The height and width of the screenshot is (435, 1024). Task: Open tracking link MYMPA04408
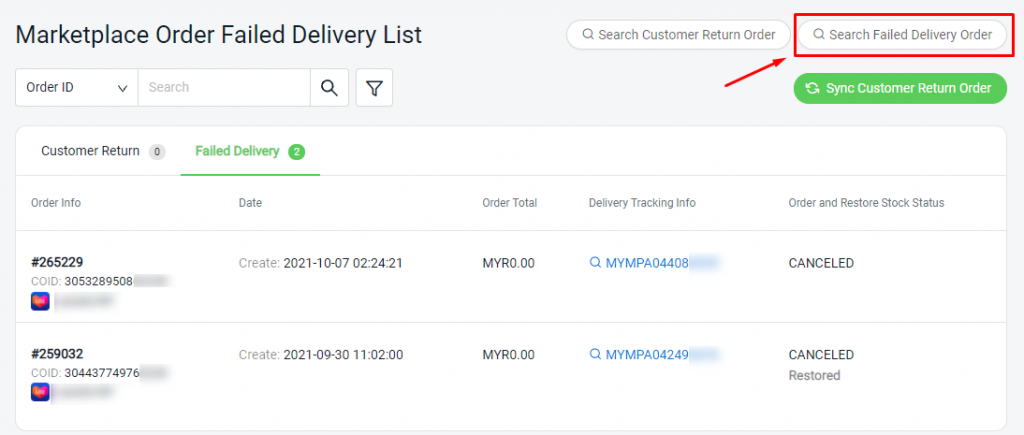point(647,263)
